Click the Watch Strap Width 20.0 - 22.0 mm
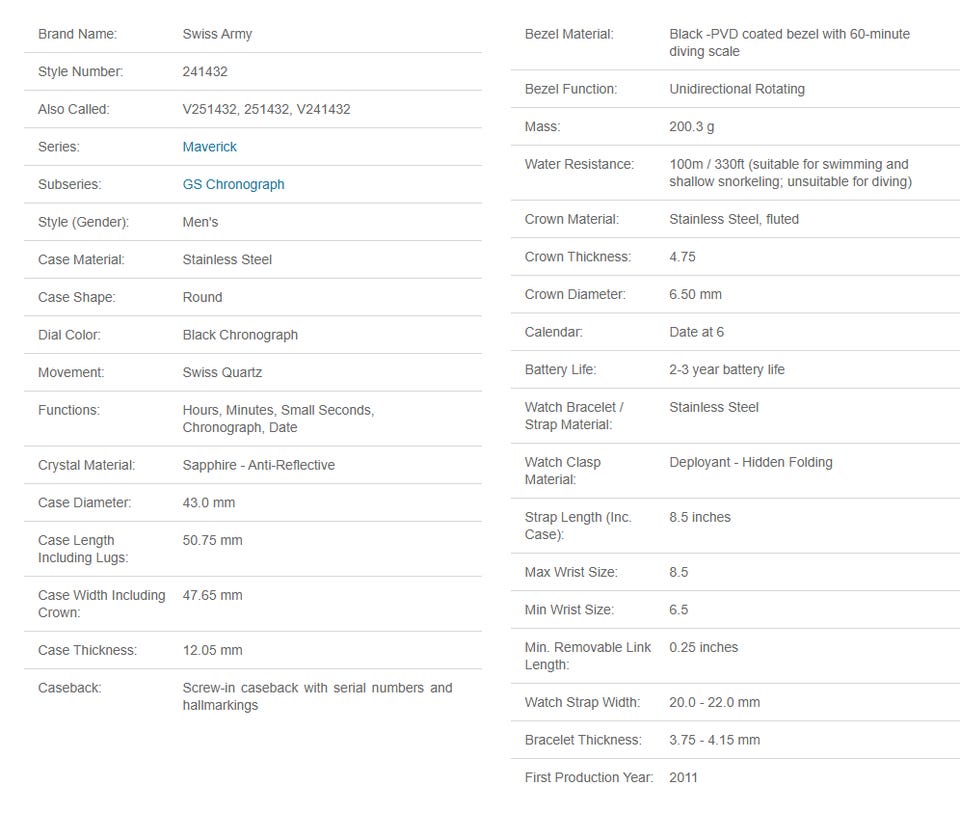The width and height of the screenshot is (960, 813). click(x=714, y=702)
